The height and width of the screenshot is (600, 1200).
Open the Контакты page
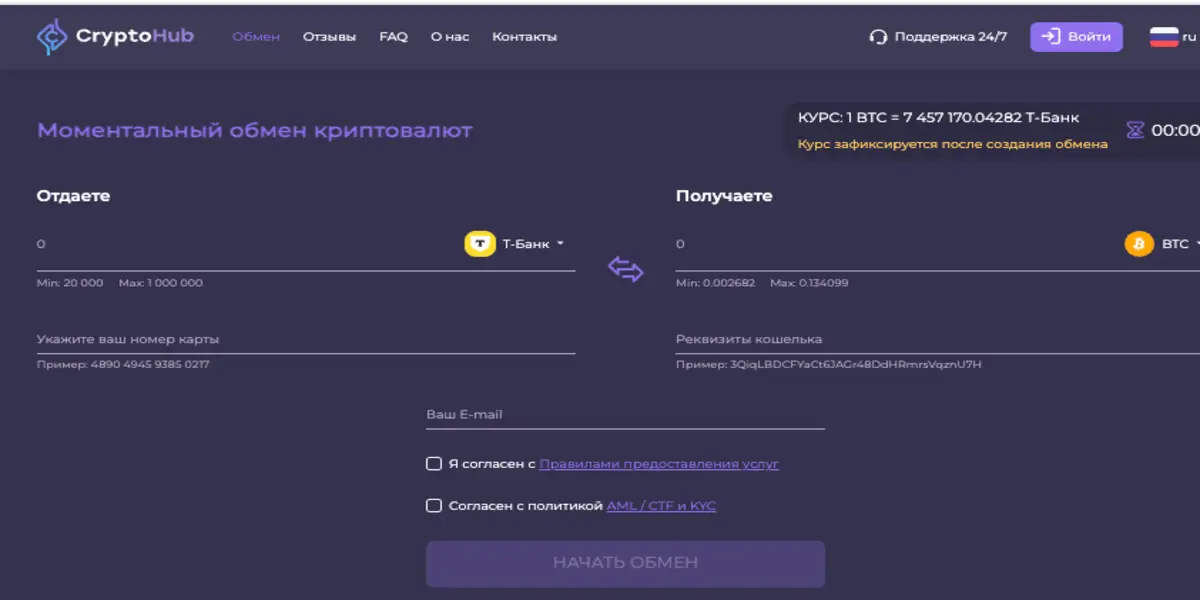click(x=524, y=36)
